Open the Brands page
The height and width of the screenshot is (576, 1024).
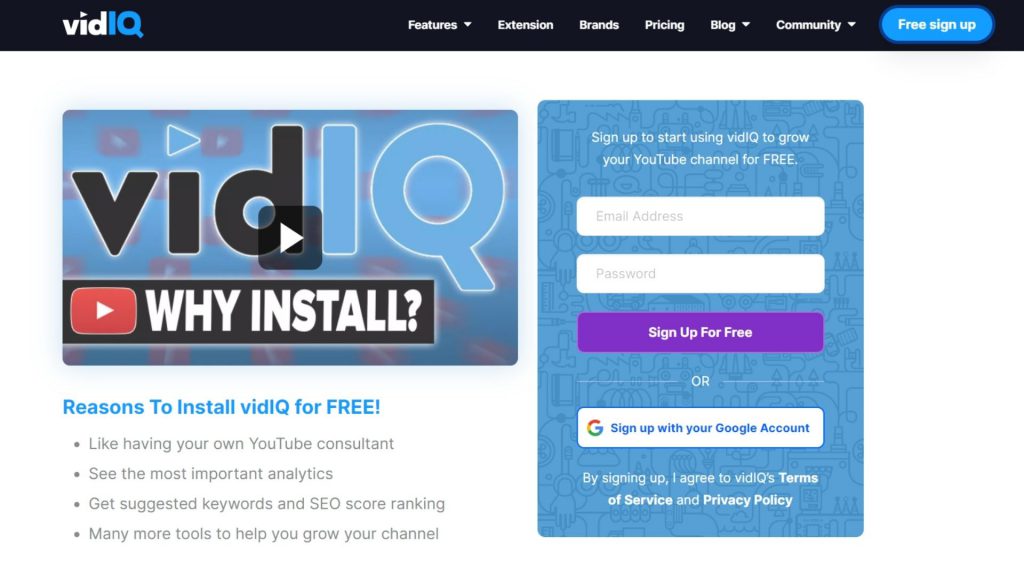pyautogui.click(x=599, y=25)
